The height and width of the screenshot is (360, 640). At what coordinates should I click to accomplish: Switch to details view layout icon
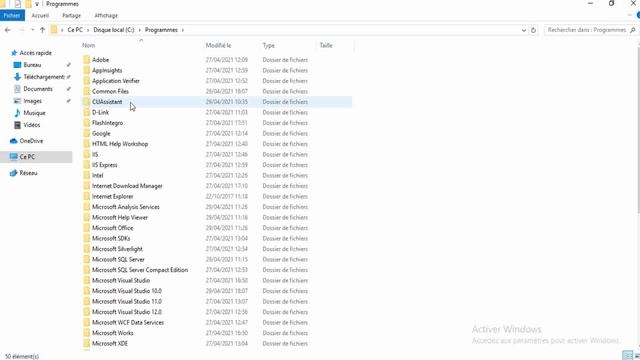(x=627, y=356)
